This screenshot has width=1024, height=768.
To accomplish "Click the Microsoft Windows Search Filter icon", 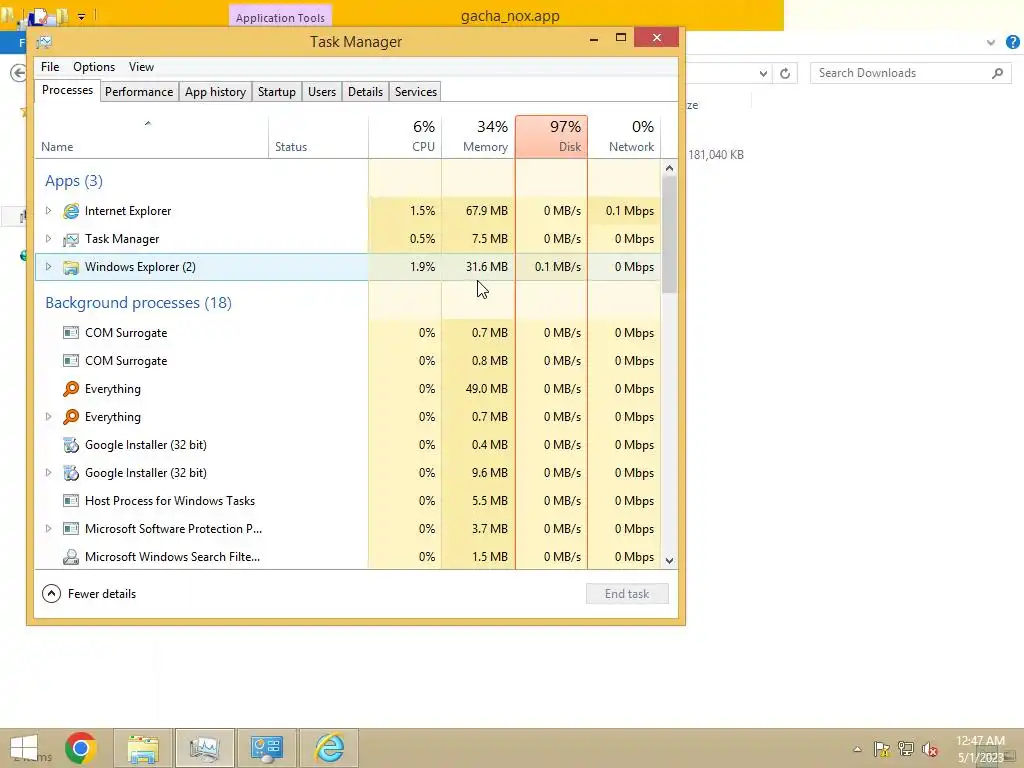I will (71, 557).
